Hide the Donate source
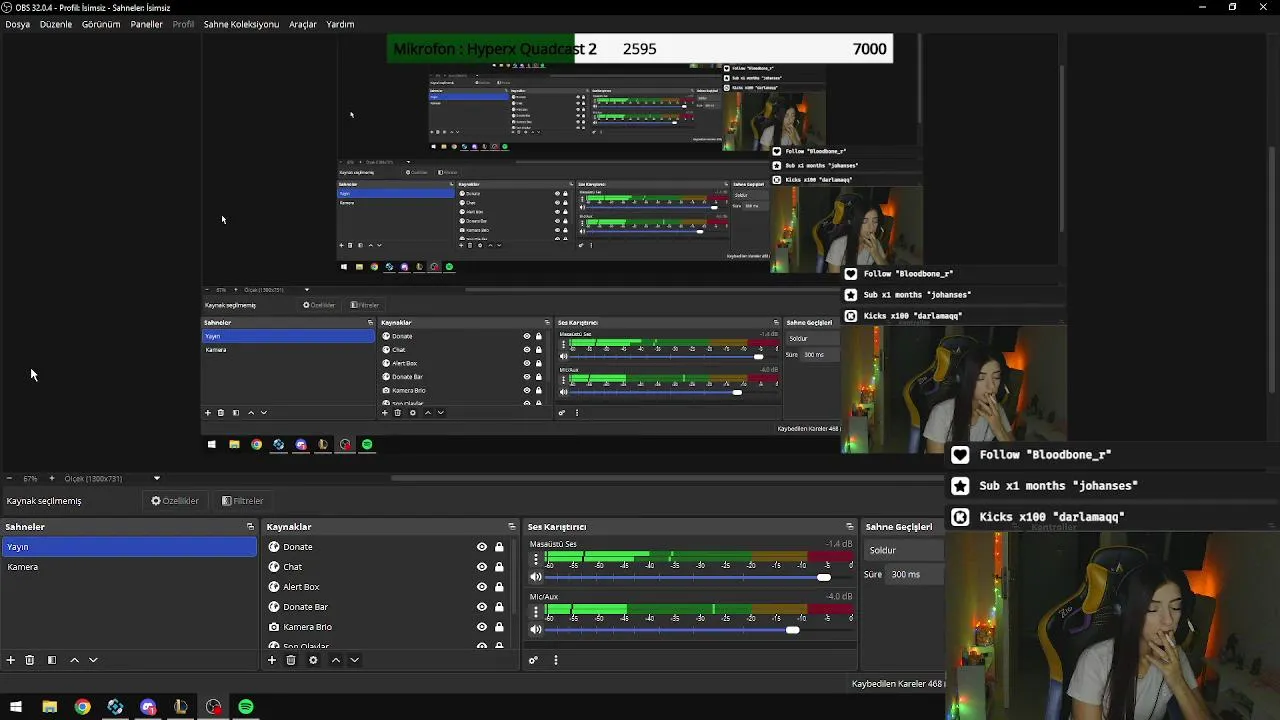Screen dimensions: 1280x720 point(482,547)
